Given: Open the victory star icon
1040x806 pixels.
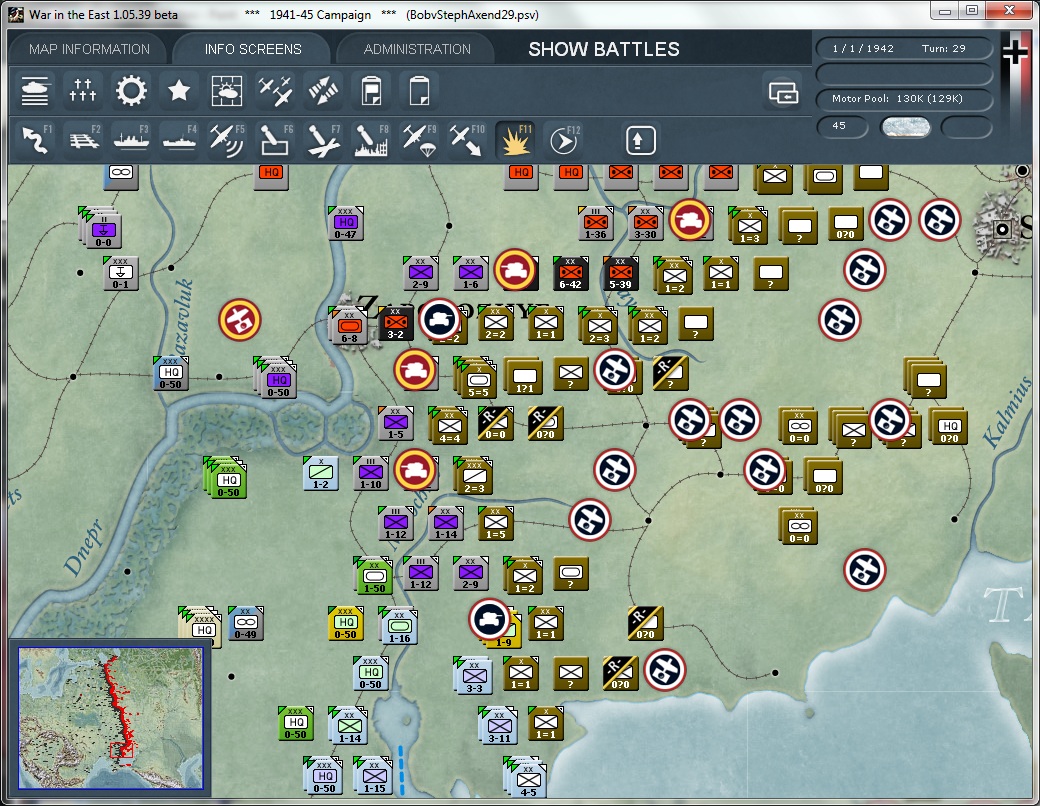Looking at the screenshot, I should [178, 91].
